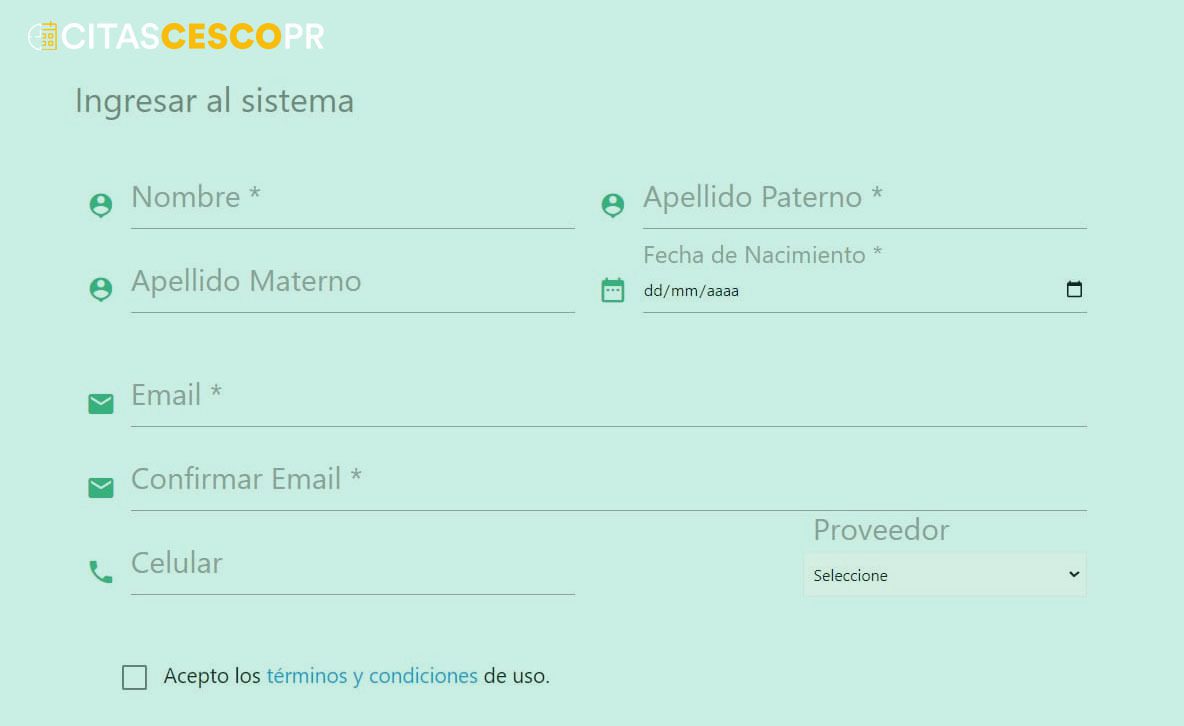Click the Proveedor dropdown arrow
This screenshot has width=1184, height=726.
(x=1073, y=575)
